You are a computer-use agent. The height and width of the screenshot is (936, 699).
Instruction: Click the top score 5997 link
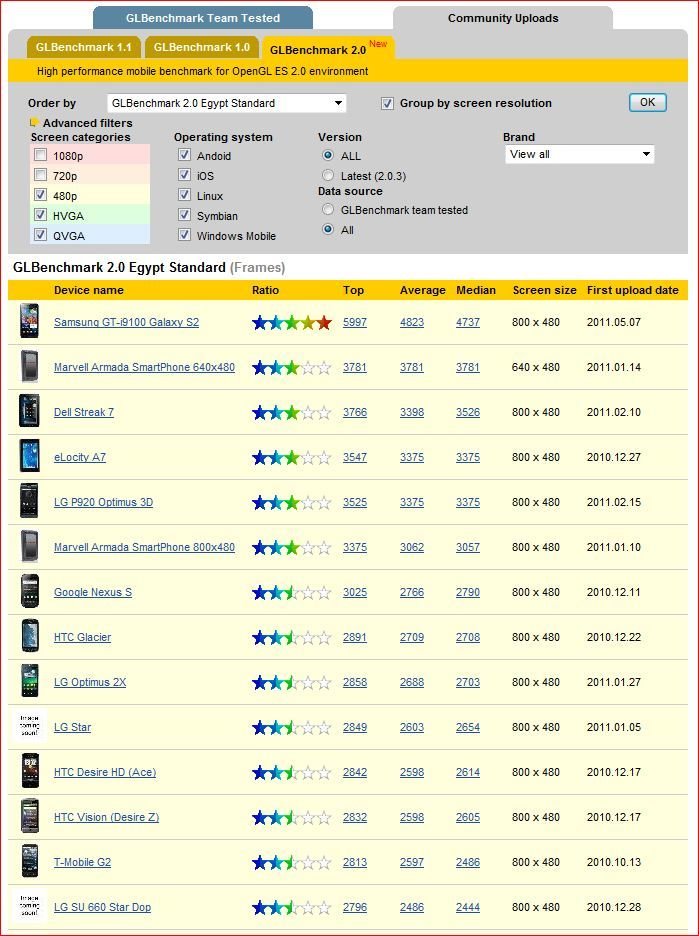coord(355,322)
